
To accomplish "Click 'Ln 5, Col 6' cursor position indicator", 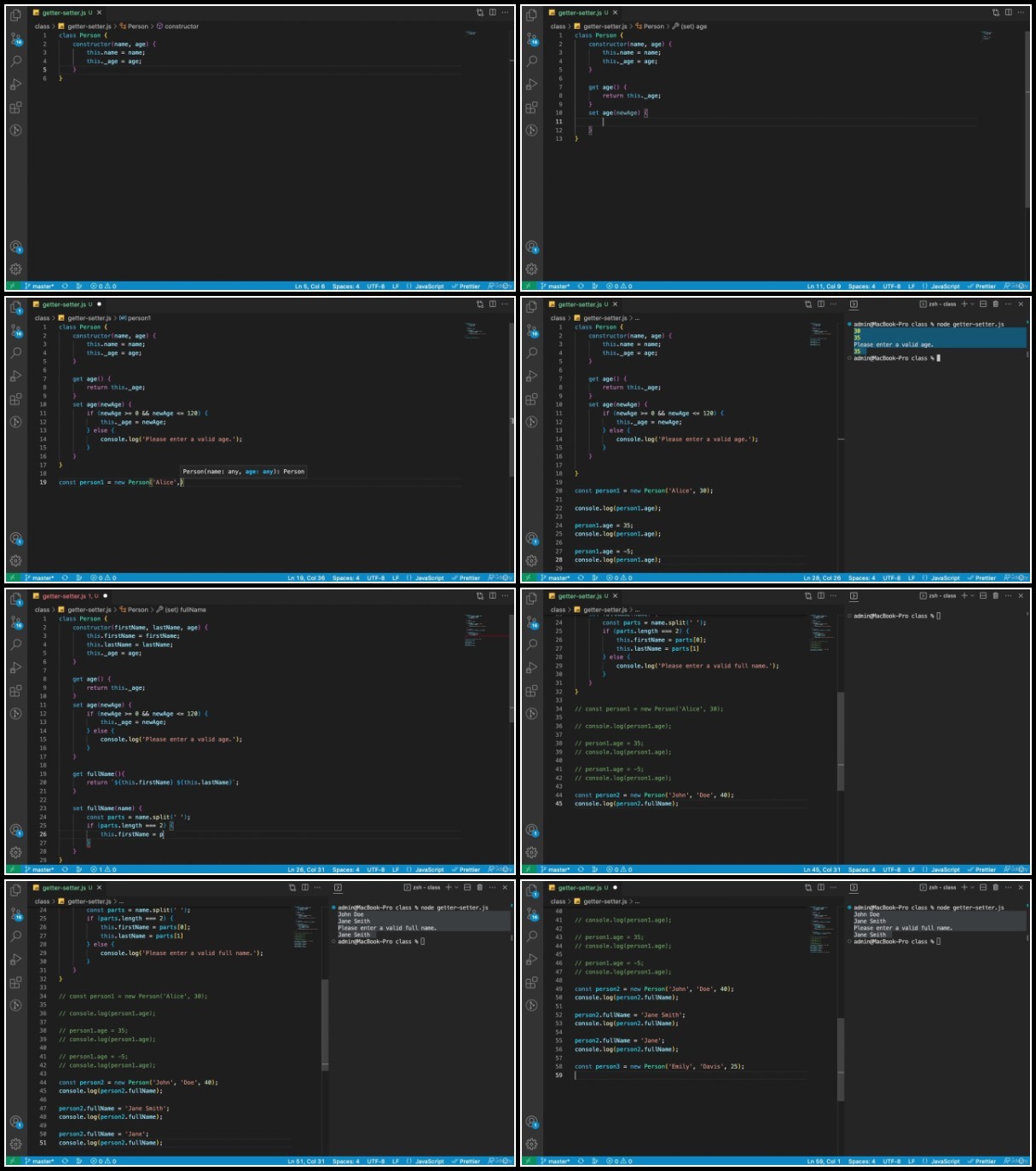I will pyautogui.click(x=310, y=287).
